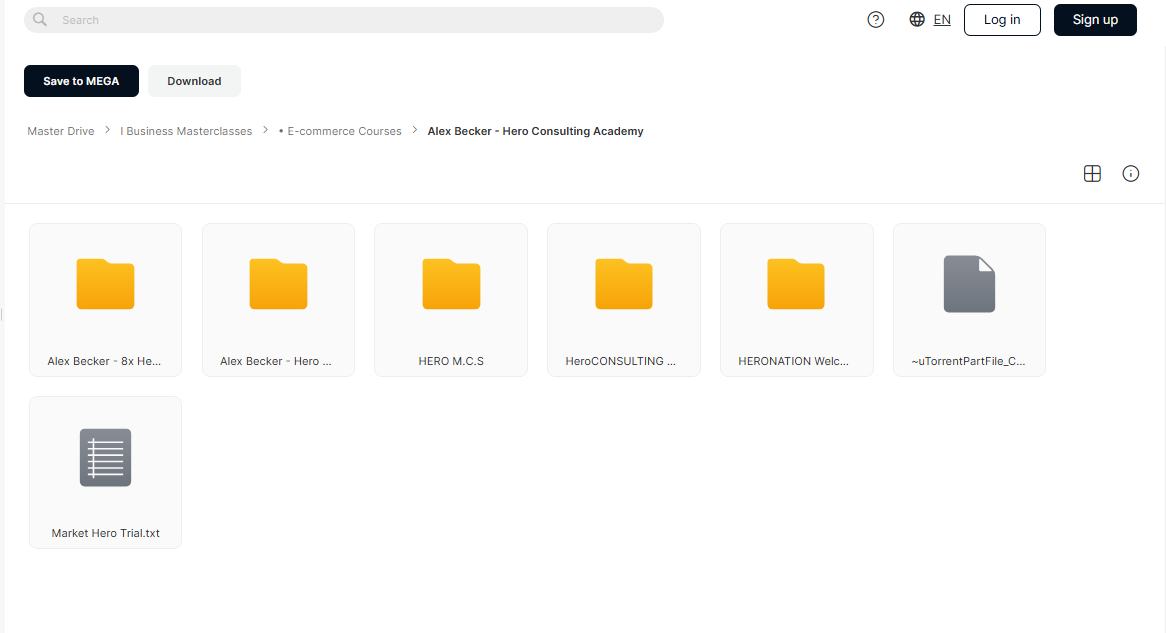Go to I Business Masterclasses breadcrumb
The width and height of the screenshot is (1166, 633).
click(186, 131)
